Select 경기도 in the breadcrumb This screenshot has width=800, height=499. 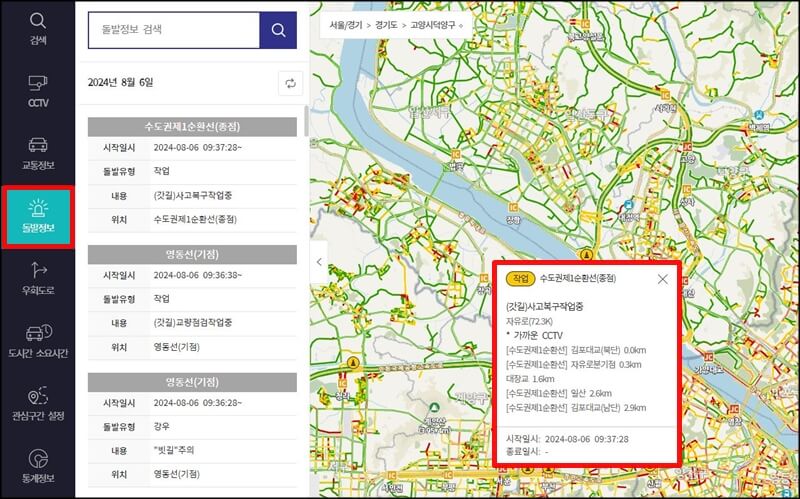(x=386, y=25)
